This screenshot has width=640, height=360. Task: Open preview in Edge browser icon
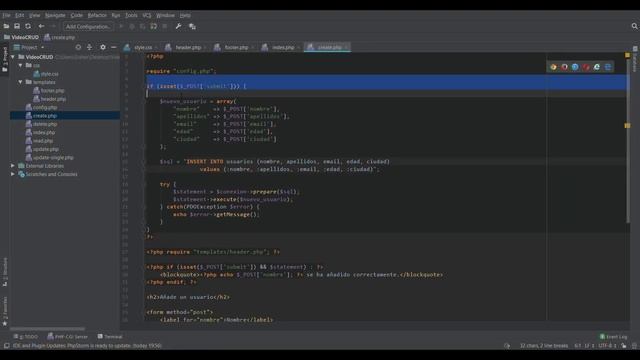coord(608,67)
